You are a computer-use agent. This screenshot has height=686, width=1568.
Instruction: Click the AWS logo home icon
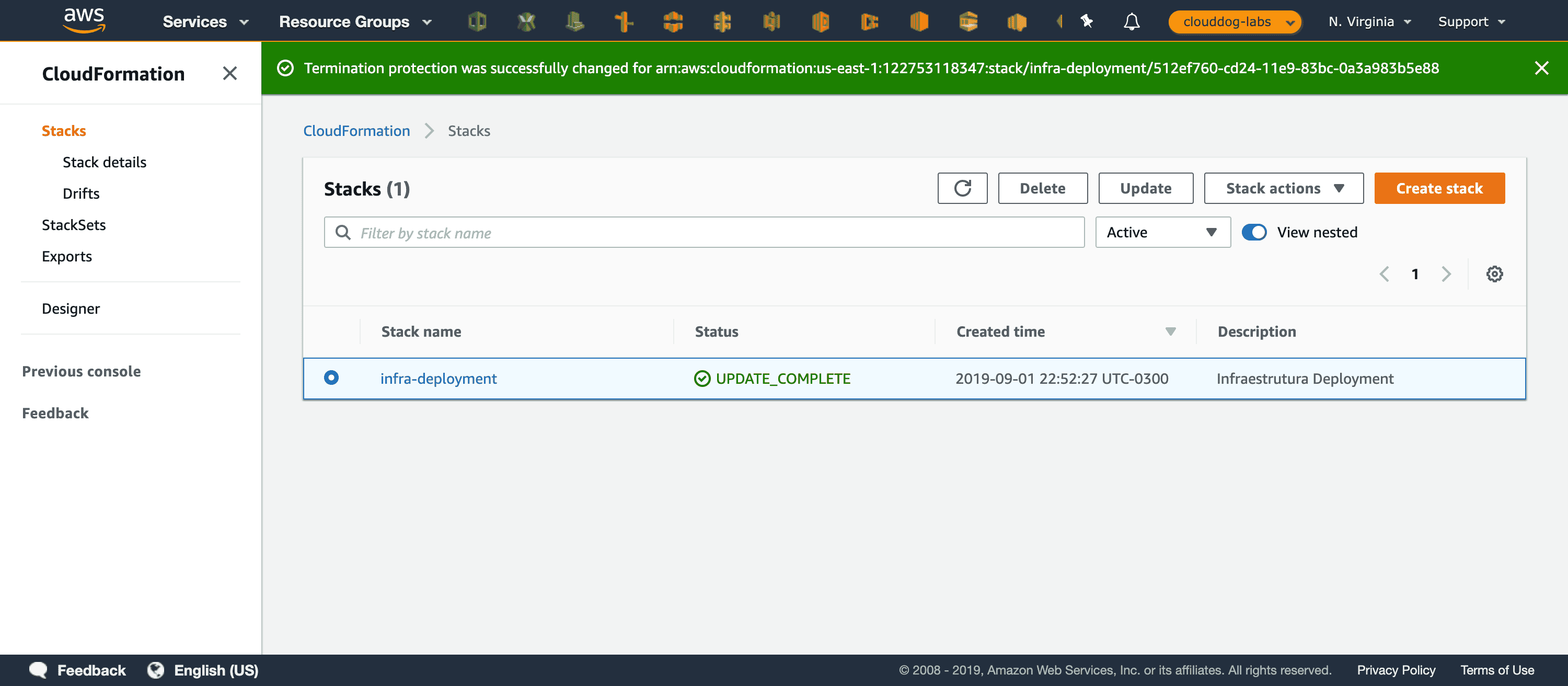pos(84,21)
